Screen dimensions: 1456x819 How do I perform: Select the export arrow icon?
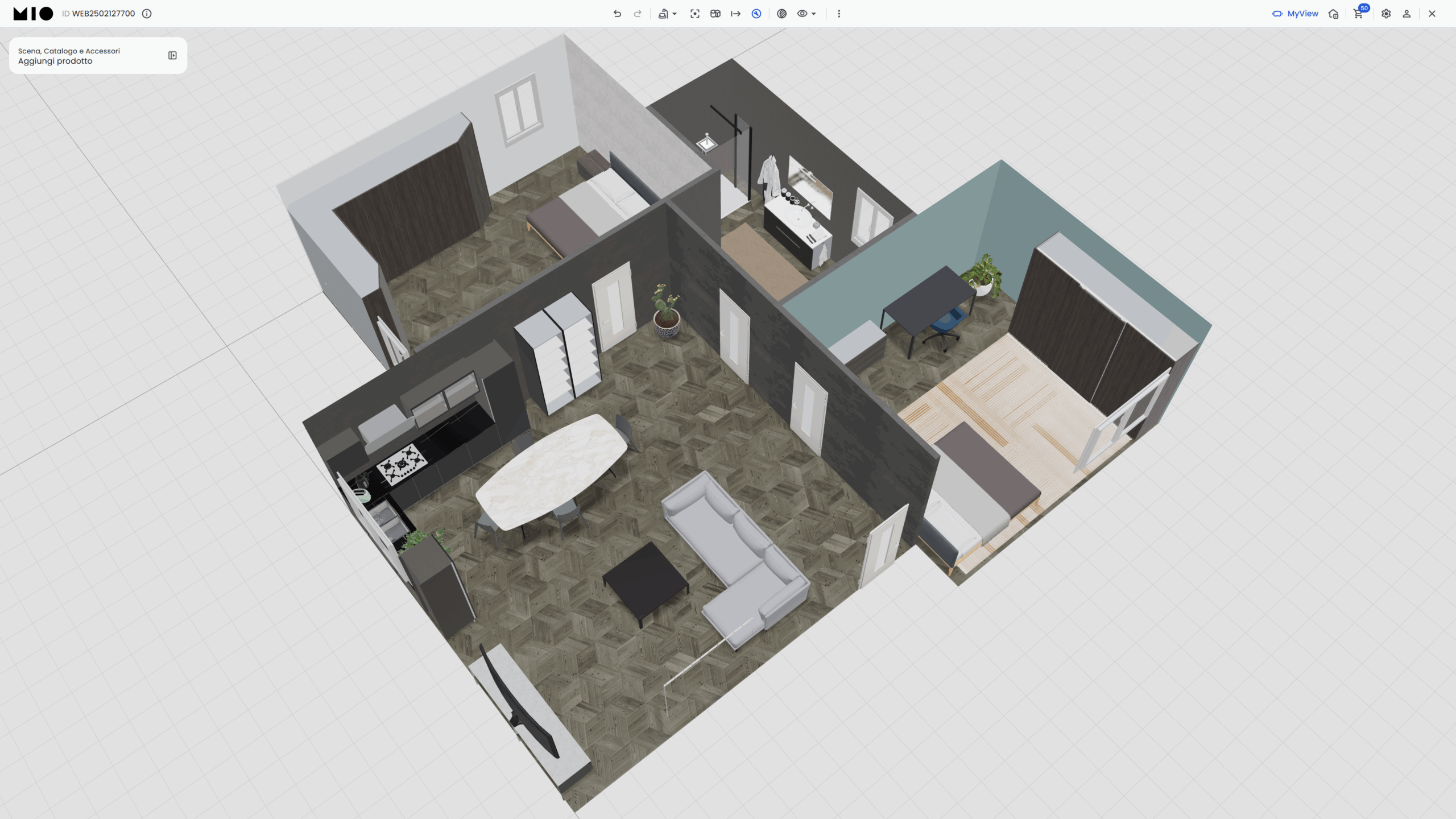click(737, 14)
